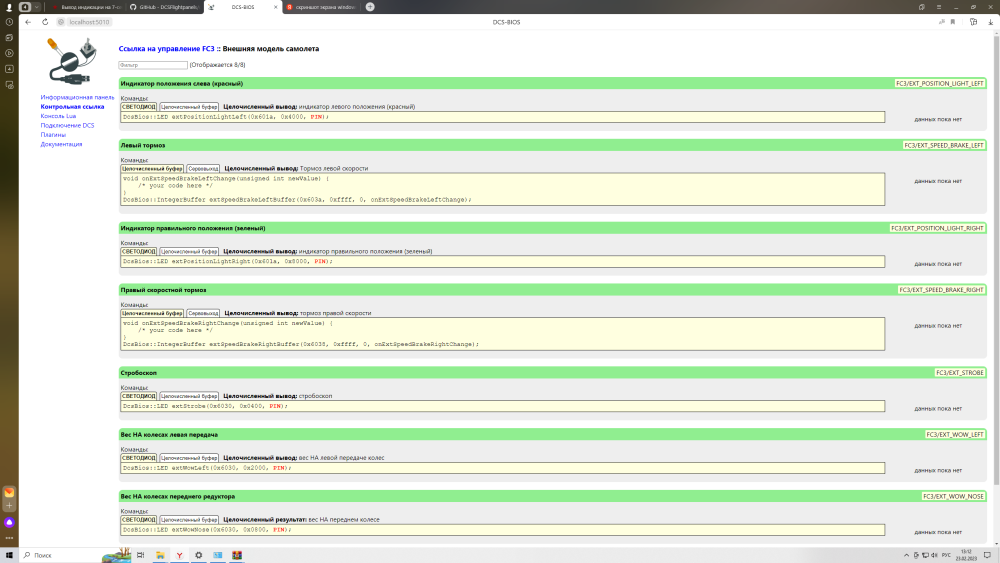The image size is (1000, 563).
Task: Open the Подключение DCS link
Action: pyautogui.click(x=67, y=126)
